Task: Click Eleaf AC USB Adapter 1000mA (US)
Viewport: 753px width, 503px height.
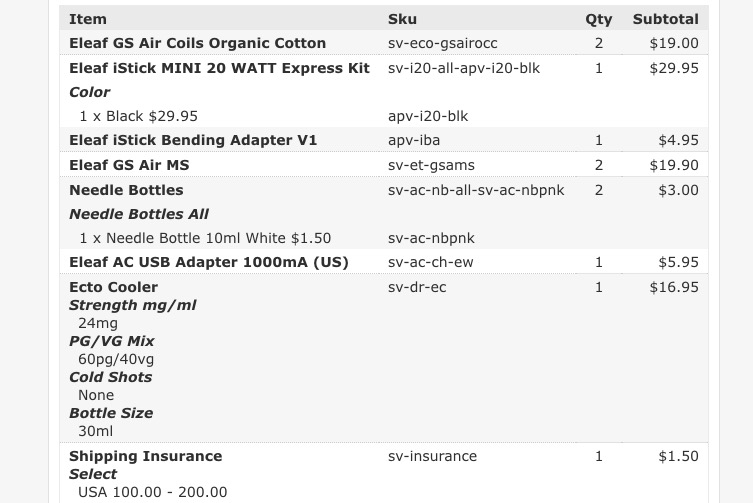Action: pyautogui.click(x=209, y=262)
